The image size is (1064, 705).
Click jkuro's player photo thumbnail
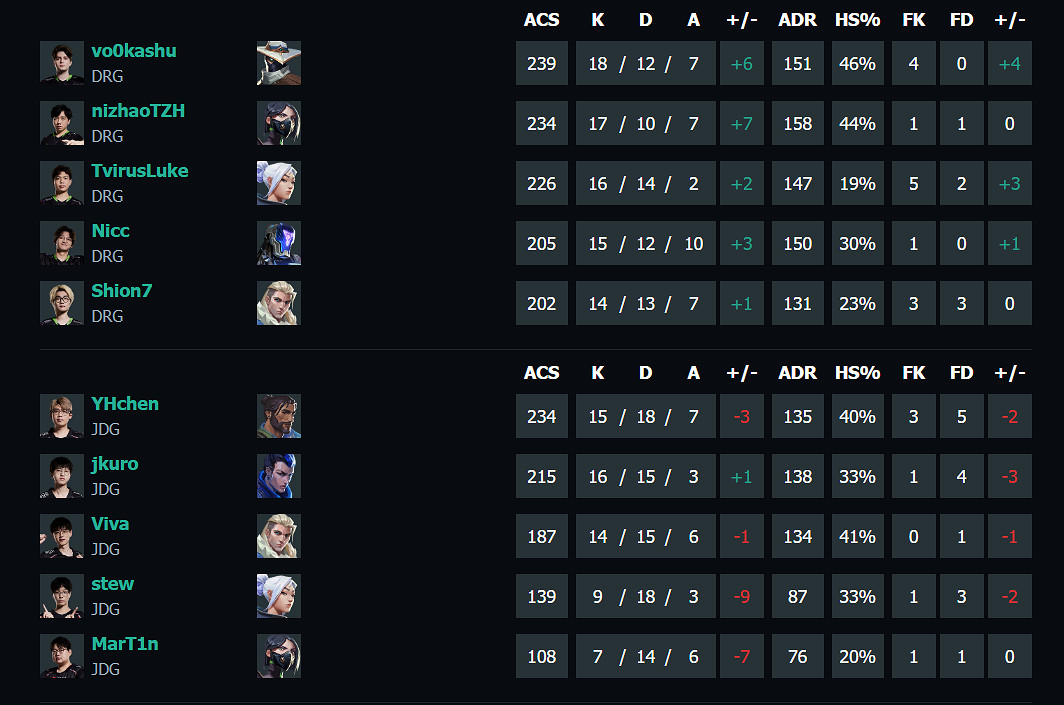coord(62,476)
